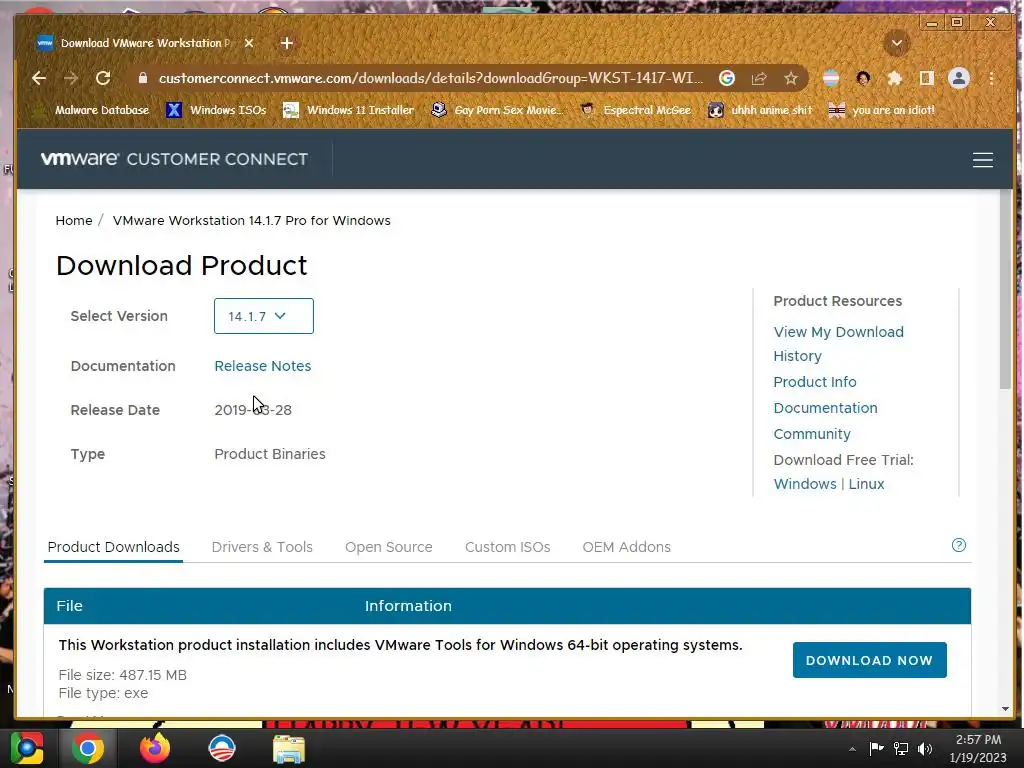Launch Firefox from the taskbar
This screenshot has width=1024, height=768.
[155, 748]
